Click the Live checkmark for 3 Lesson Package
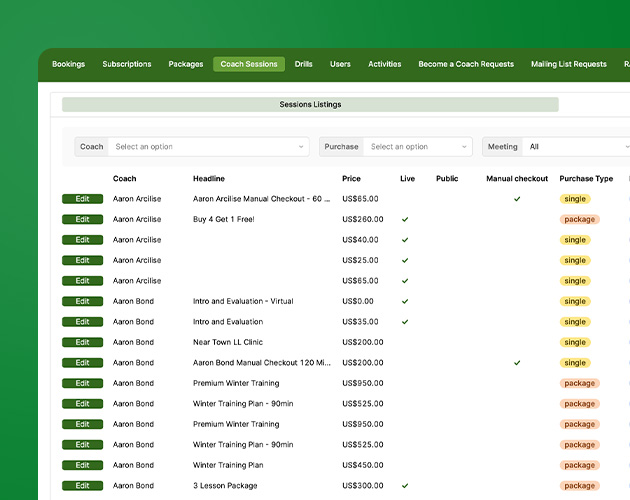The height and width of the screenshot is (500, 630). [x=405, y=486]
